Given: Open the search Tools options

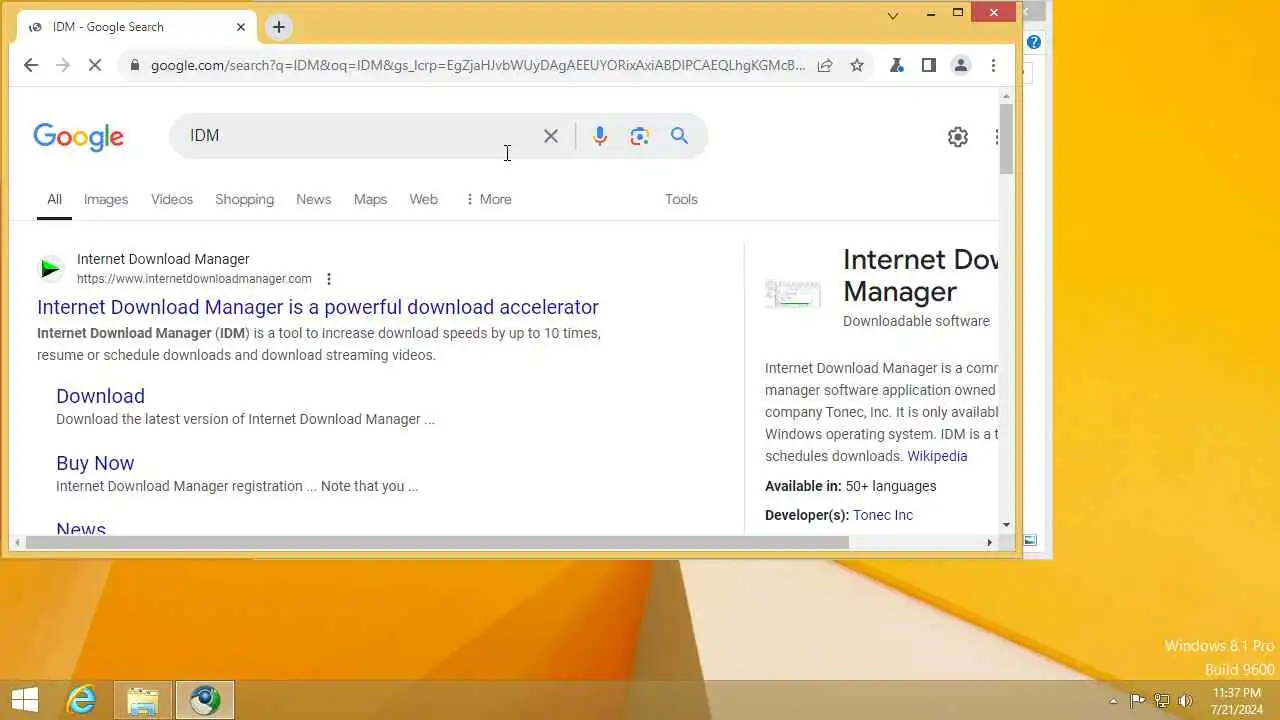Looking at the screenshot, I should tap(681, 199).
